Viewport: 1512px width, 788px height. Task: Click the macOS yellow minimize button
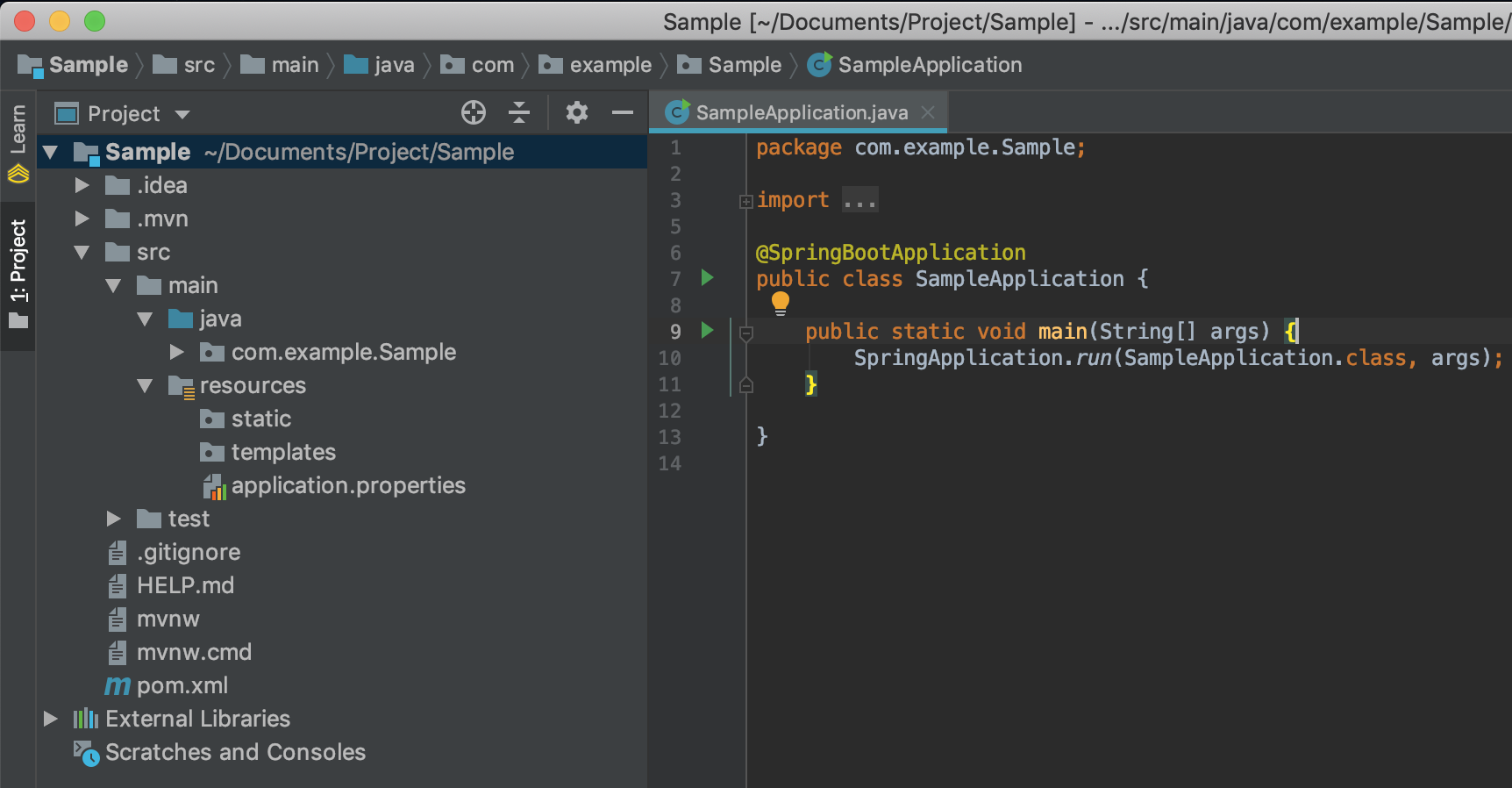tap(60, 21)
